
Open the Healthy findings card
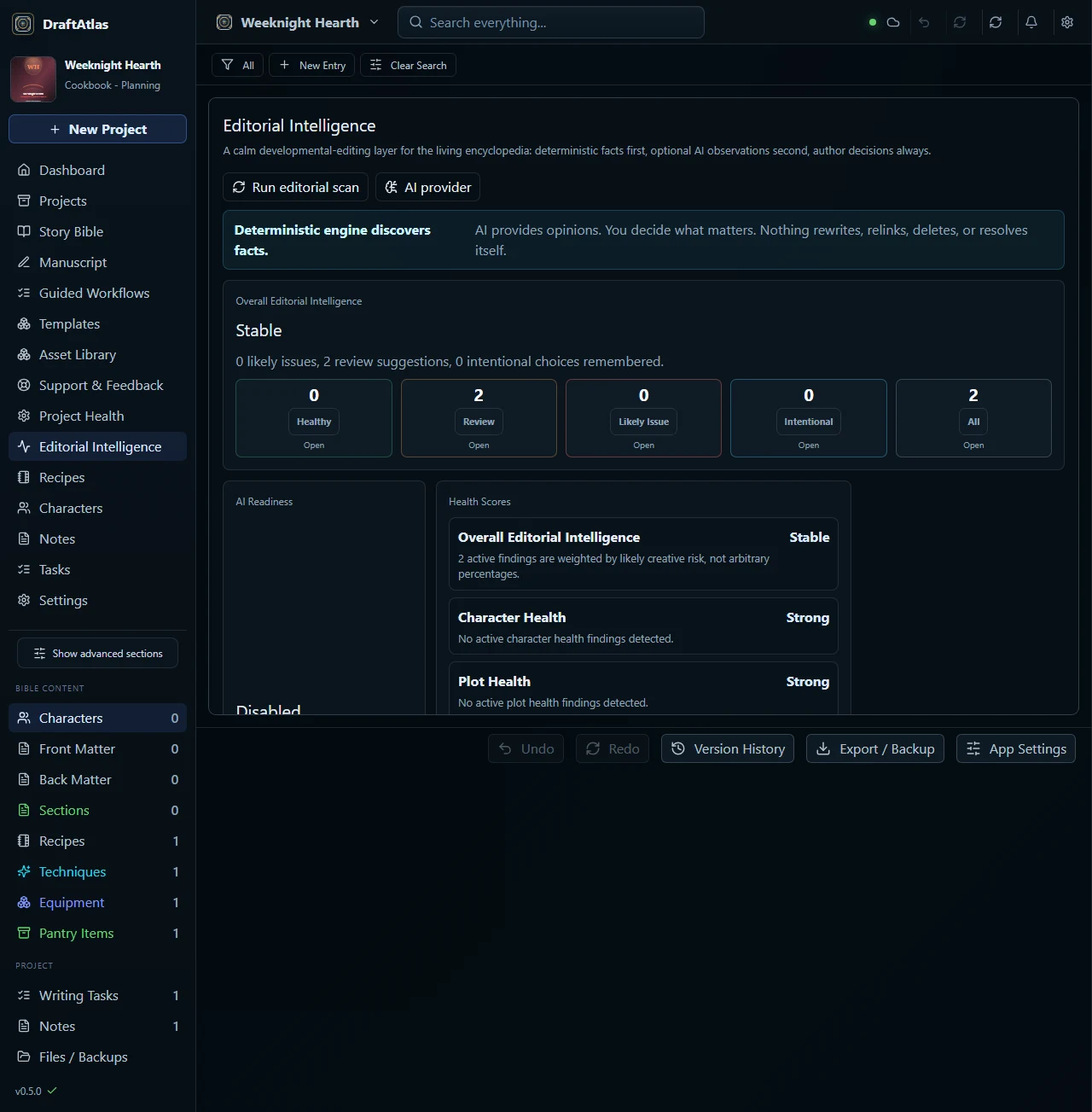[314, 418]
